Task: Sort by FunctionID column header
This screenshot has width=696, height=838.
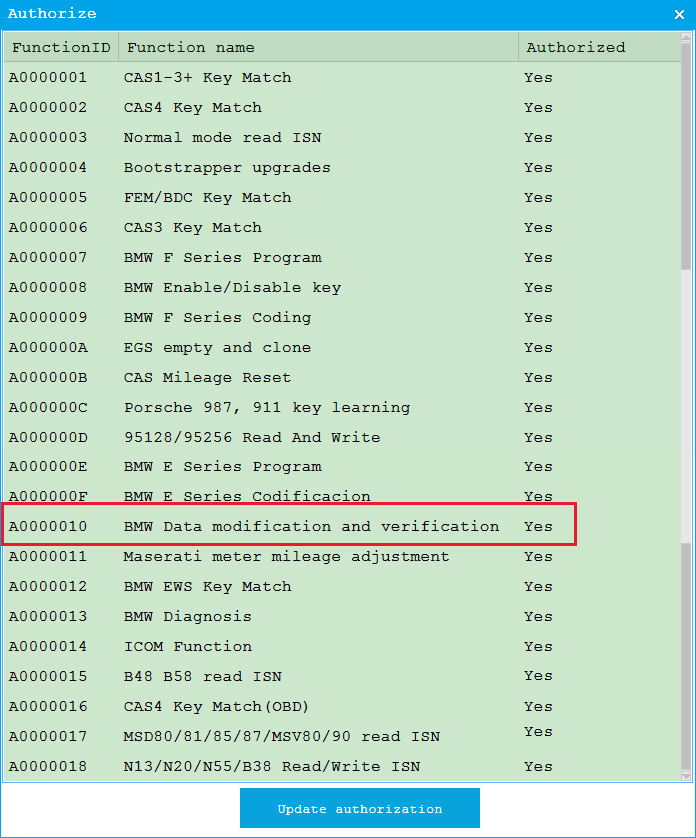Action: click(60, 47)
